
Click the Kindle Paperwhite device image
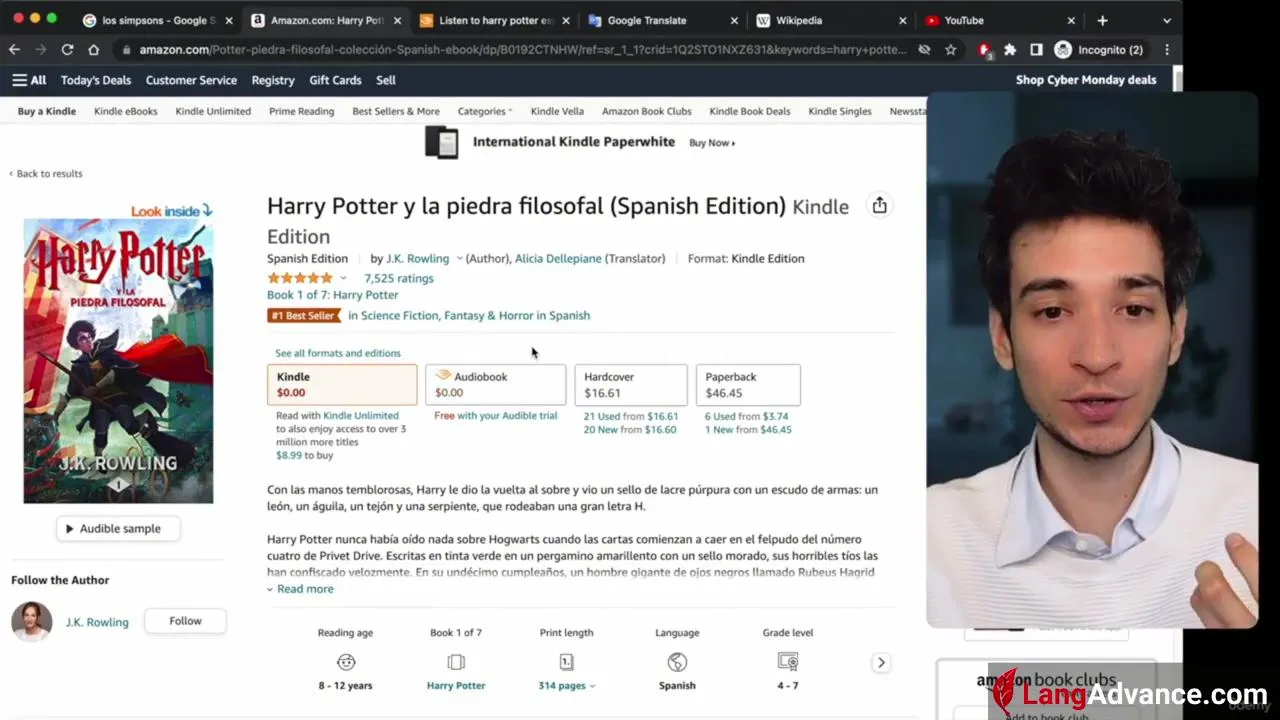441,142
